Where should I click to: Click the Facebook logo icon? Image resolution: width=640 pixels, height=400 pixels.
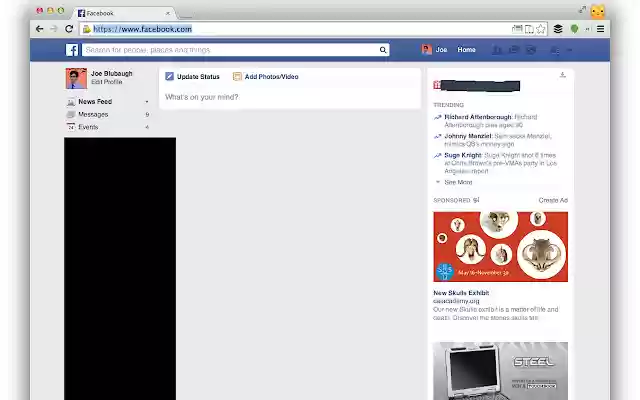(x=72, y=50)
